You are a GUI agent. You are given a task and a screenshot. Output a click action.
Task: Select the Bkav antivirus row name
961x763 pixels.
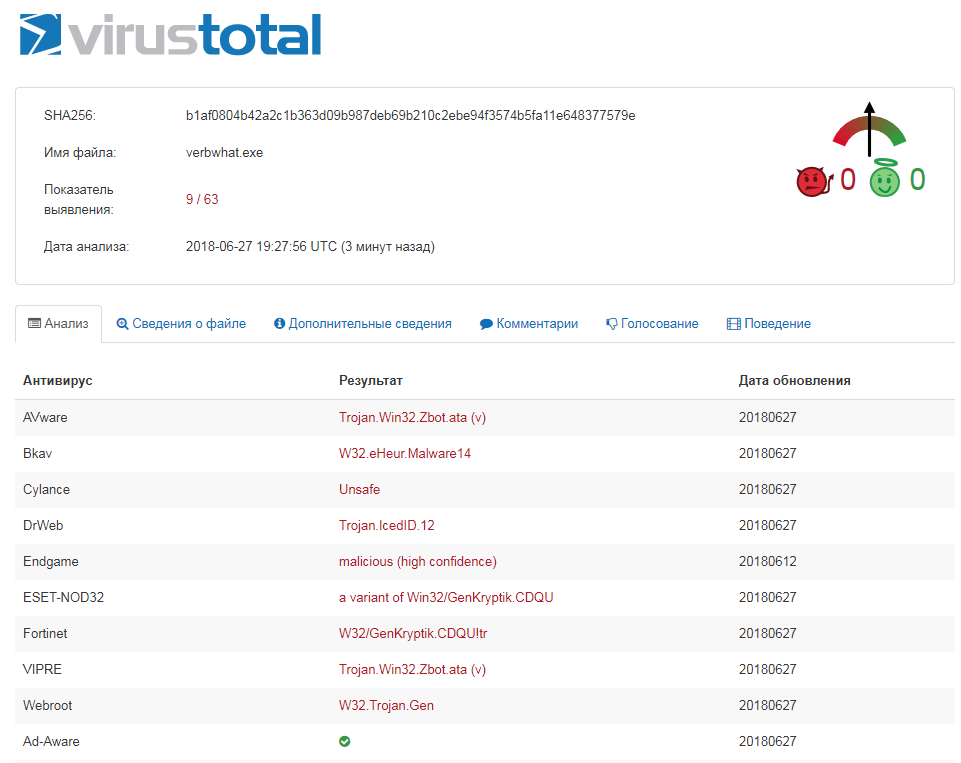click(x=37, y=454)
